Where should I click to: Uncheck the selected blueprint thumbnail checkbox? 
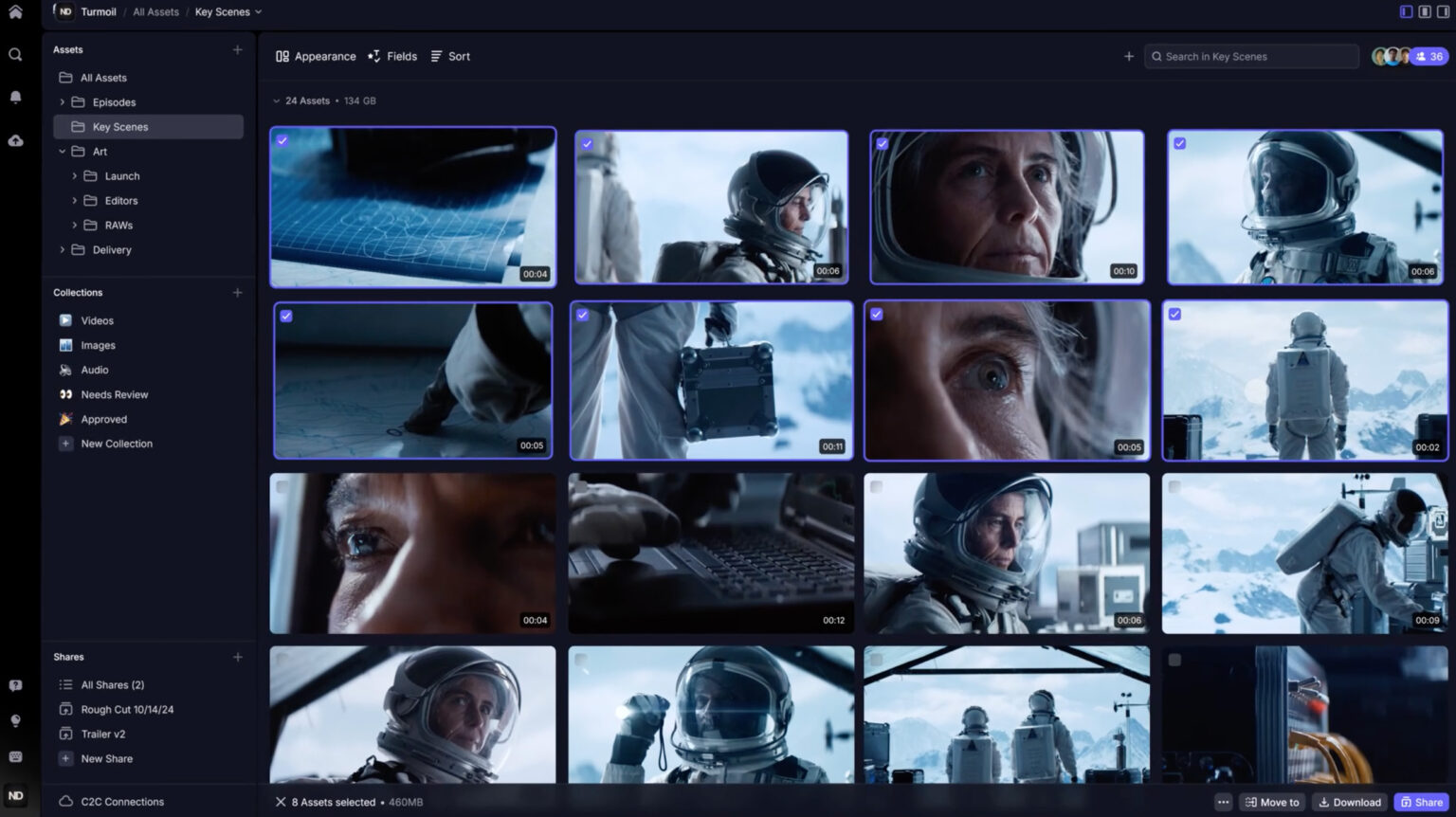click(x=284, y=139)
